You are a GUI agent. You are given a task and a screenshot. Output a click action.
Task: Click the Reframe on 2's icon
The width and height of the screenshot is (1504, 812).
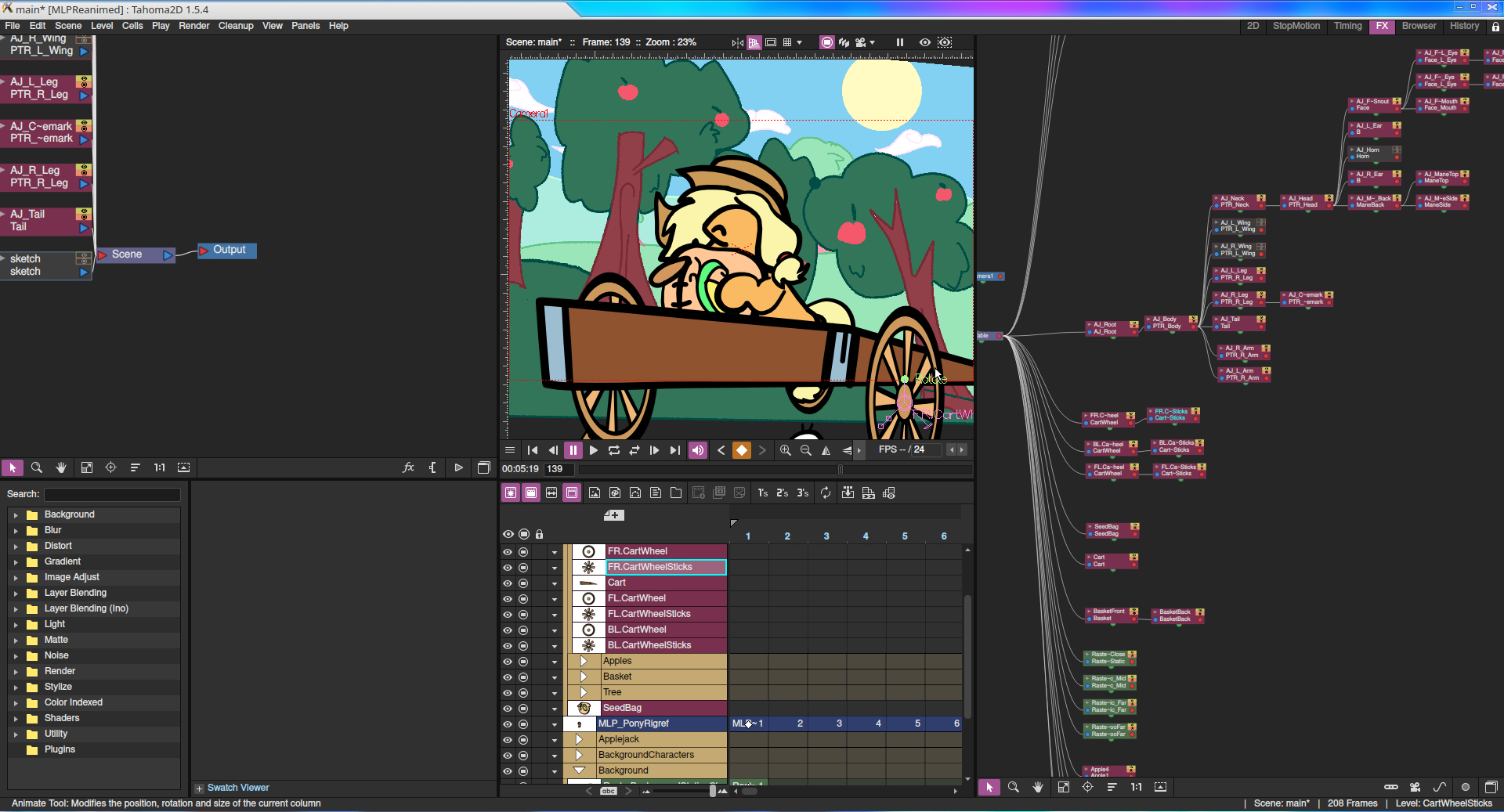tap(782, 493)
